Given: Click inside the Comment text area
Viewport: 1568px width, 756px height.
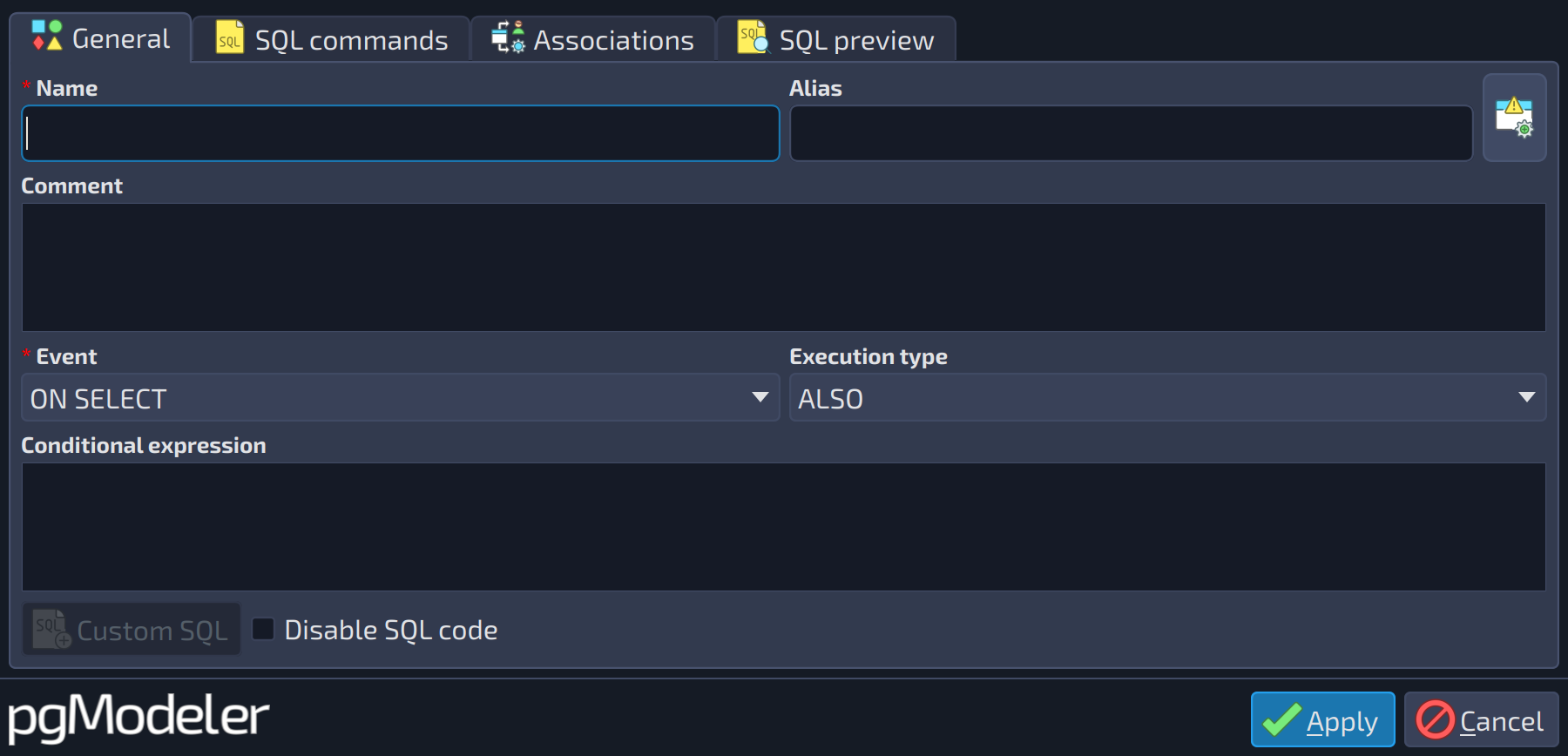Looking at the screenshot, I should [x=784, y=267].
